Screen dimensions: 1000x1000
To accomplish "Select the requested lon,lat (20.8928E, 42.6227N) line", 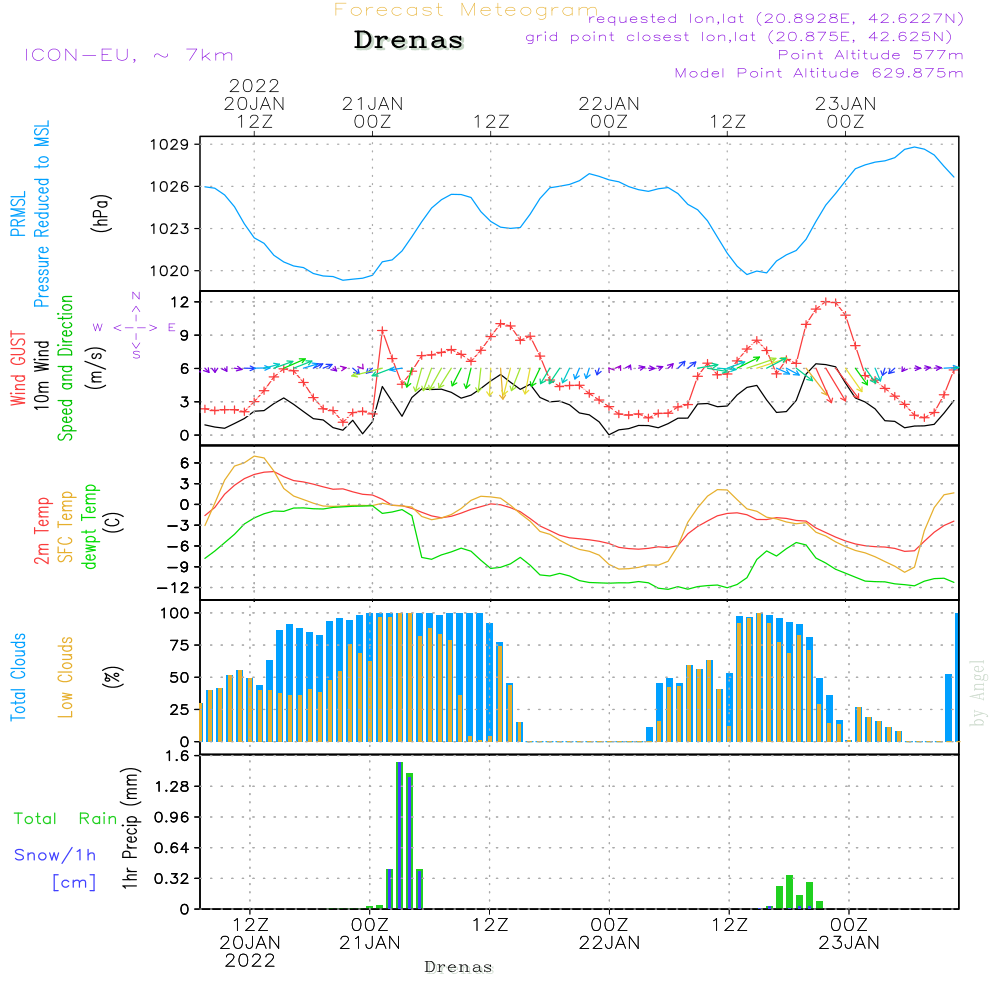I will 776,18.
